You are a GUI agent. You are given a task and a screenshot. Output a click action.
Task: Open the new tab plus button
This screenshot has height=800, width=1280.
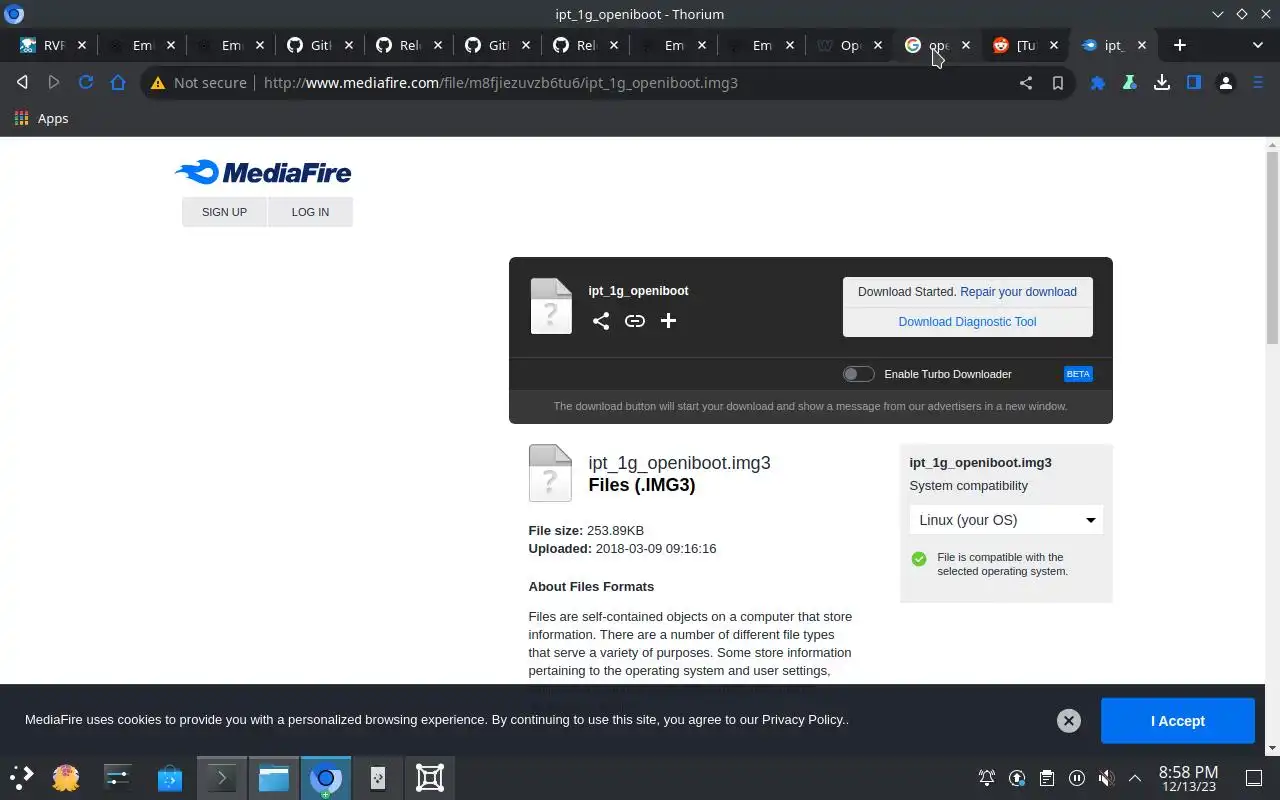click(1180, 45)
